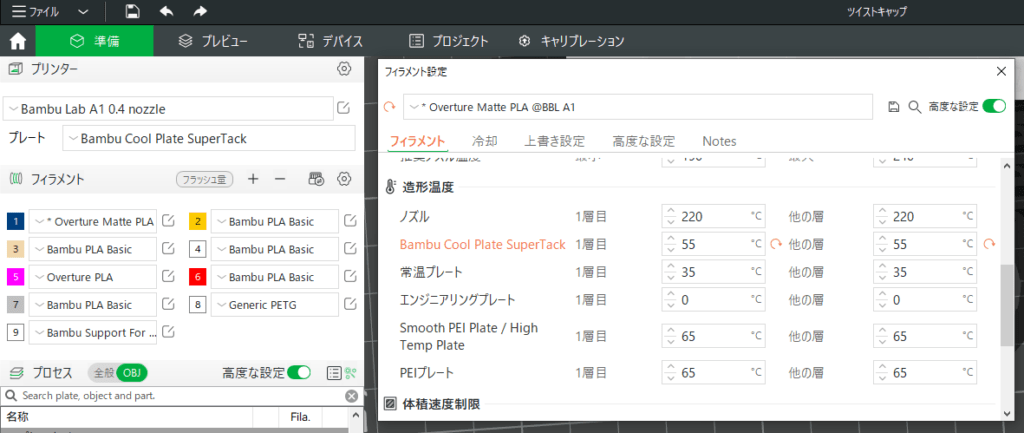Viewport: 1024px width, 433px height.
Task: Open filament 1 Overture Matte PLA dropdown
Action: (x=93, y=221)
